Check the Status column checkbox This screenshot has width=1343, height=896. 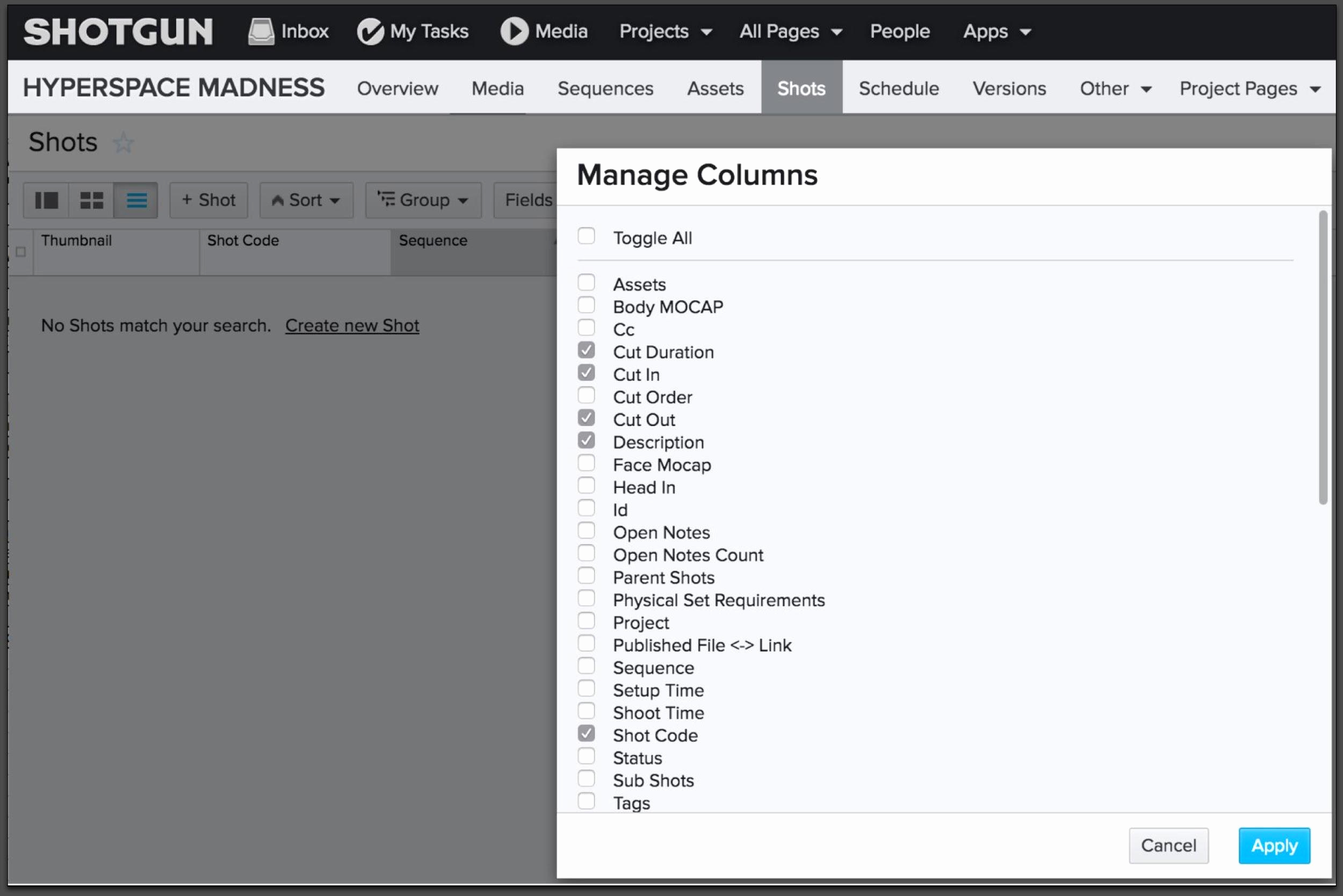(x=586, y=755)
